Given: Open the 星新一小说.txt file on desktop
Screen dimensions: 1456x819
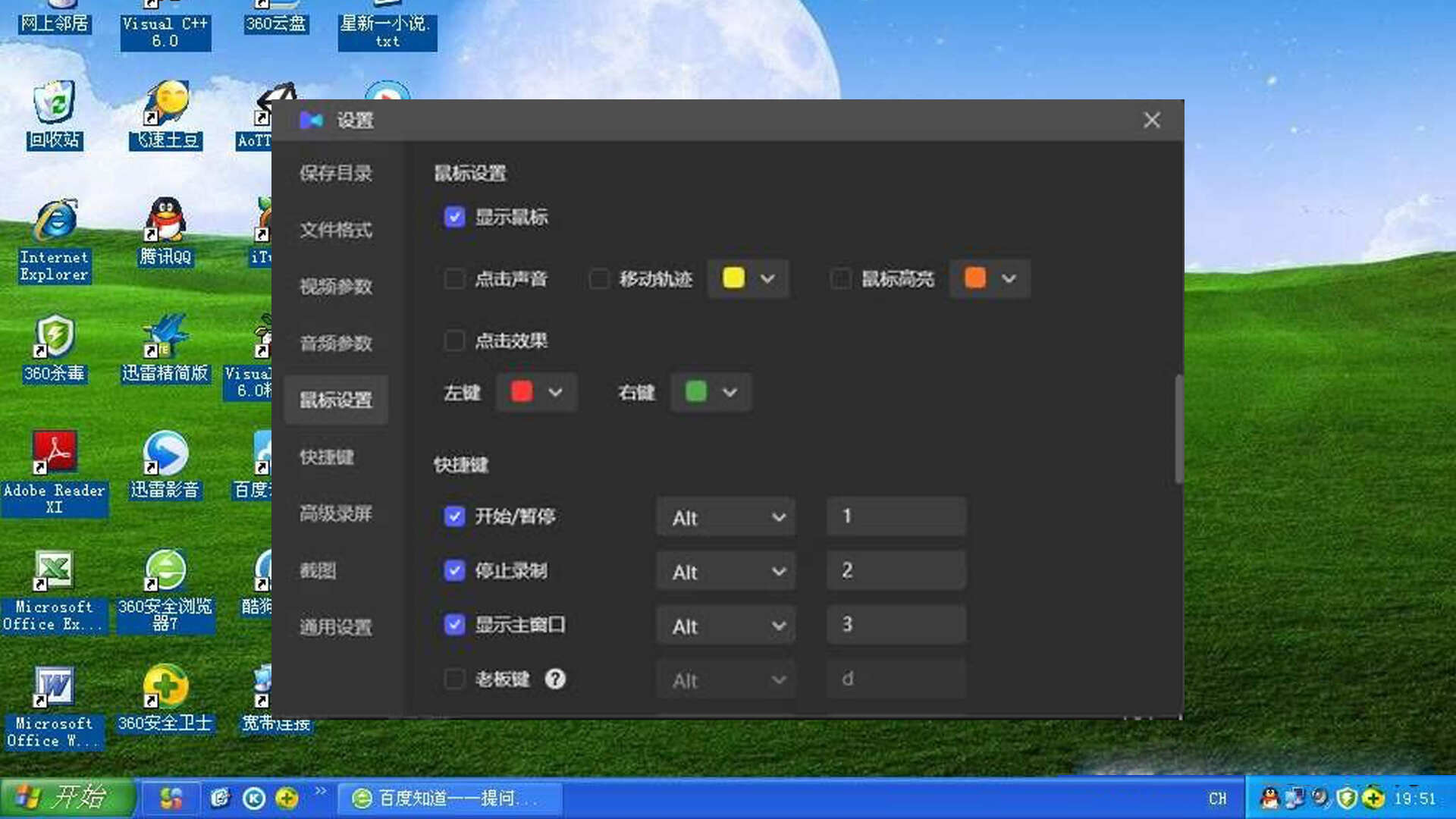Looking at the screenshot, I should (387, 26).
